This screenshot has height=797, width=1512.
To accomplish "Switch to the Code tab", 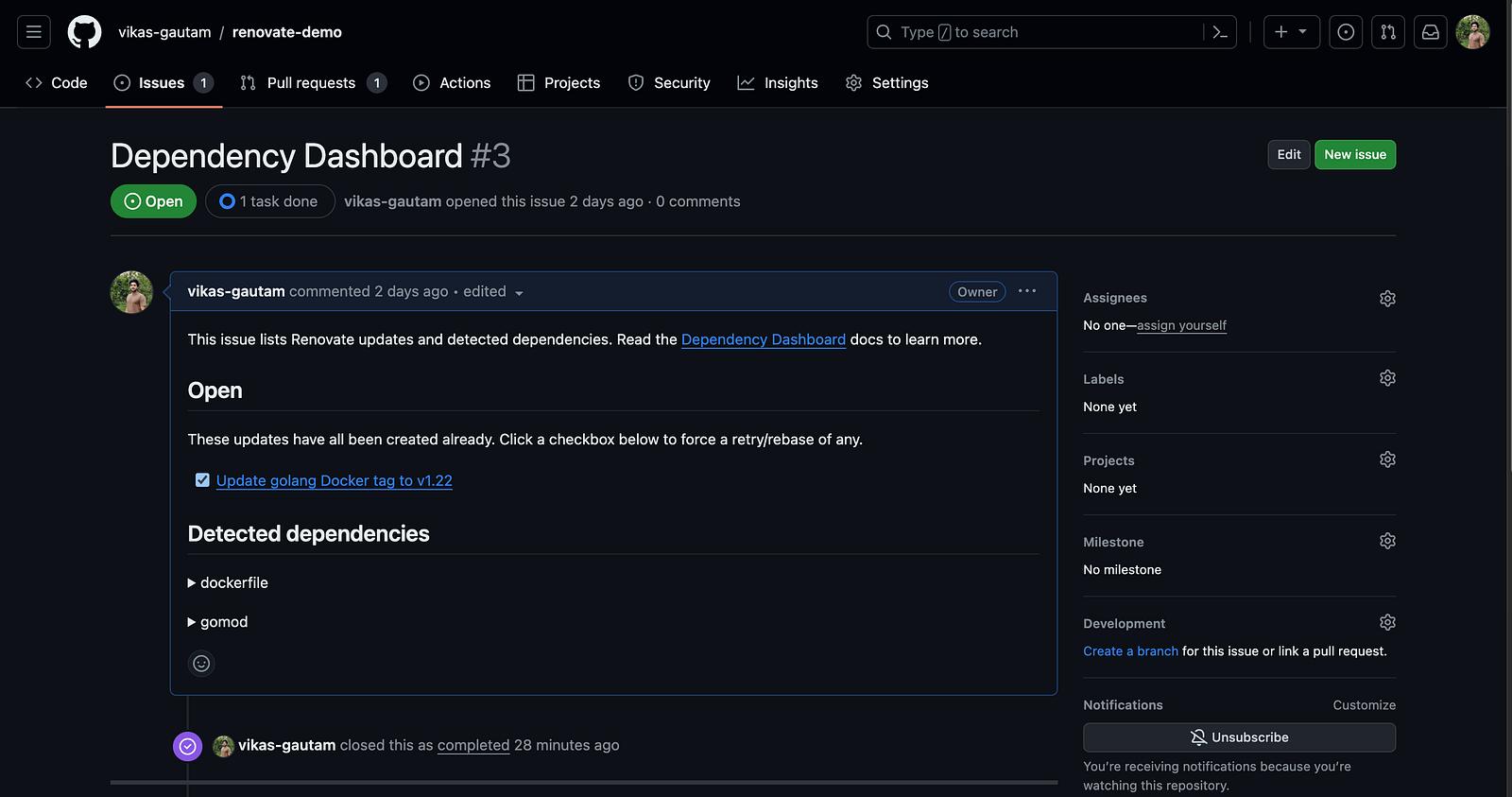I will [x=57, y=83].
